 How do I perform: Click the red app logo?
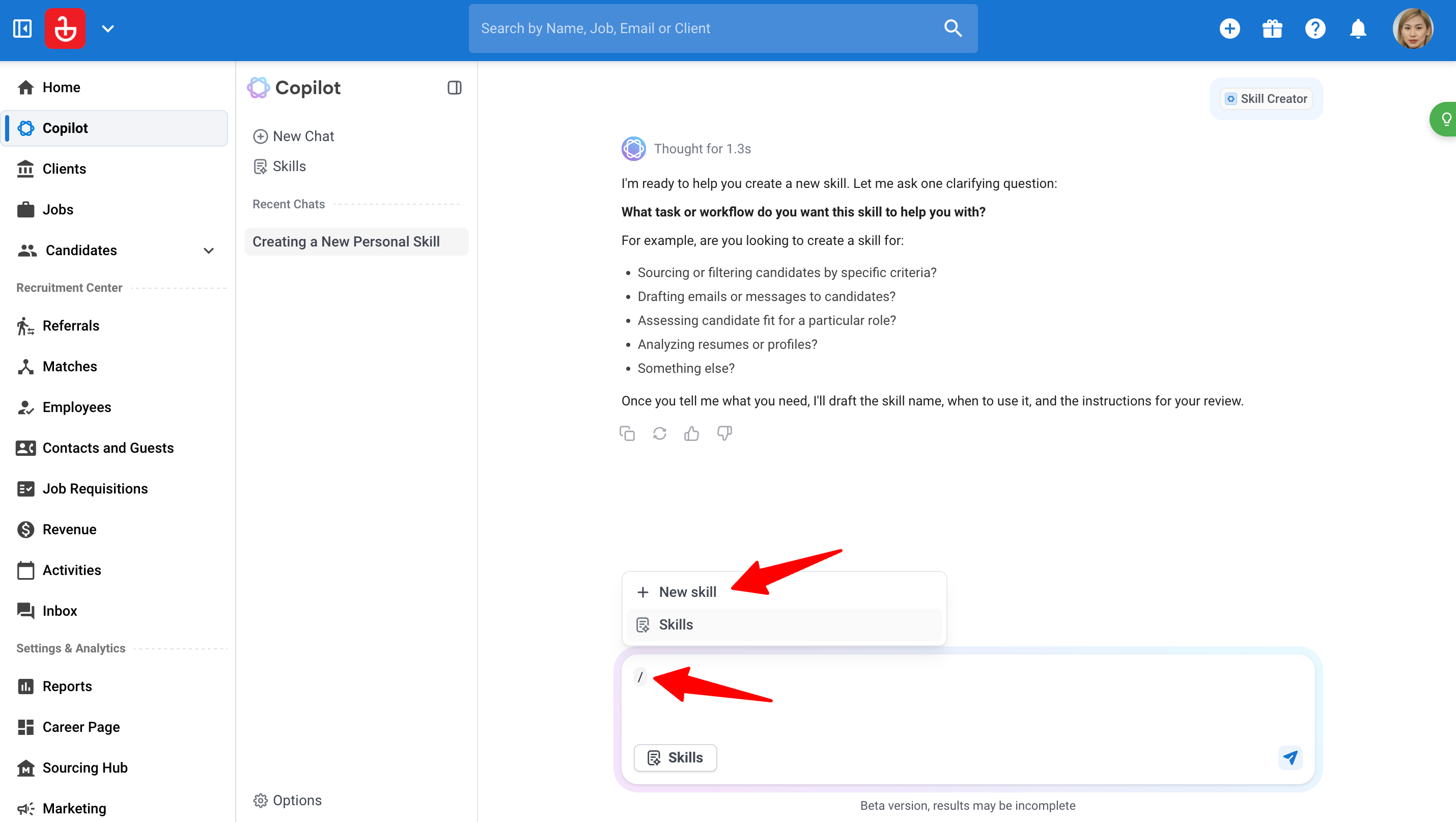pos(65,29)
